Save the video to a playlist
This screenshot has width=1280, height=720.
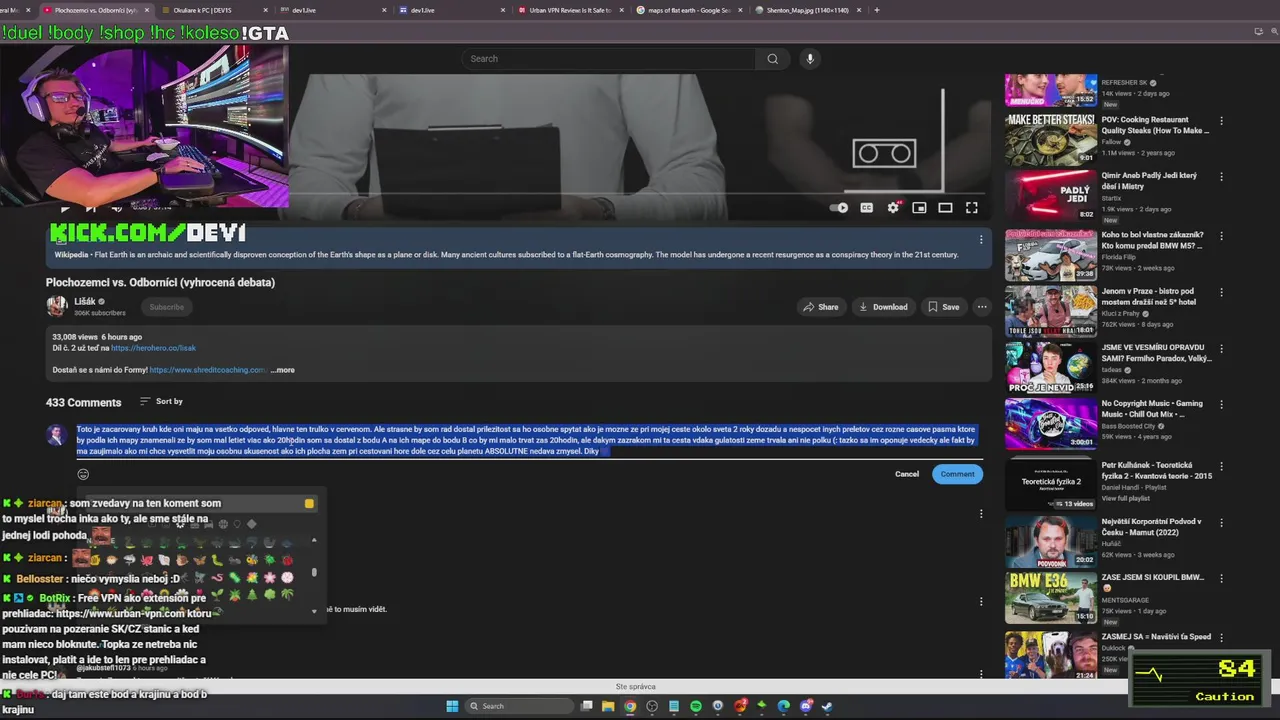pyautogui.click(x=943, y=307)
